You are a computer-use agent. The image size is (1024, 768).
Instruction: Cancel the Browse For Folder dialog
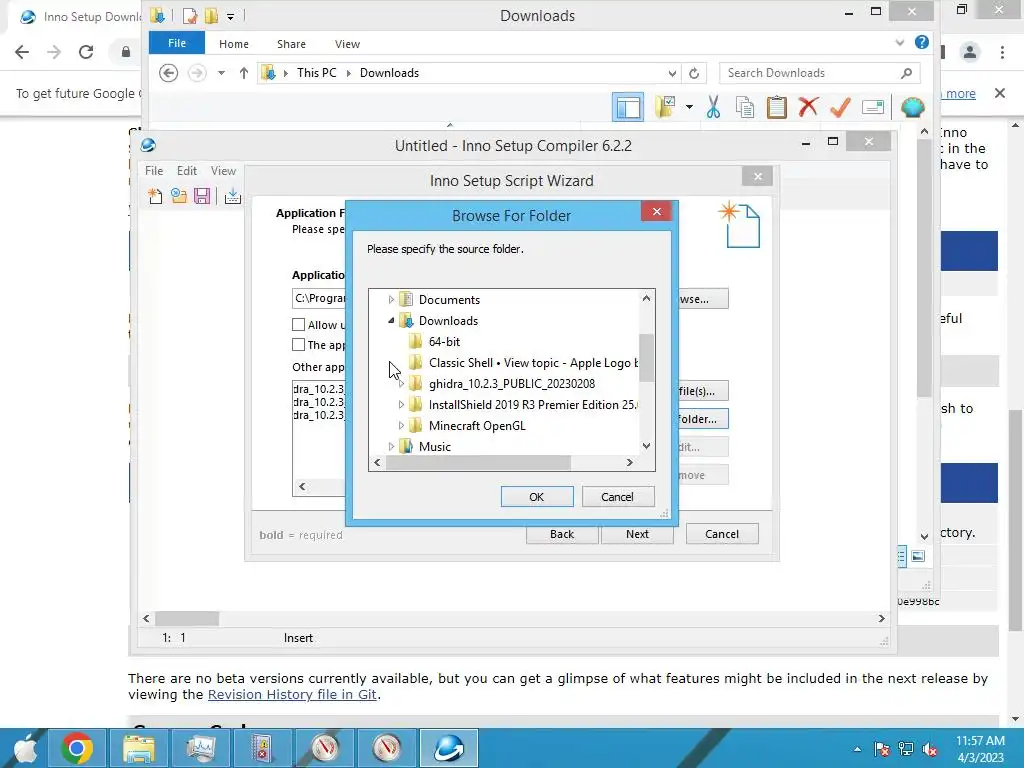(x=617, y=497)
